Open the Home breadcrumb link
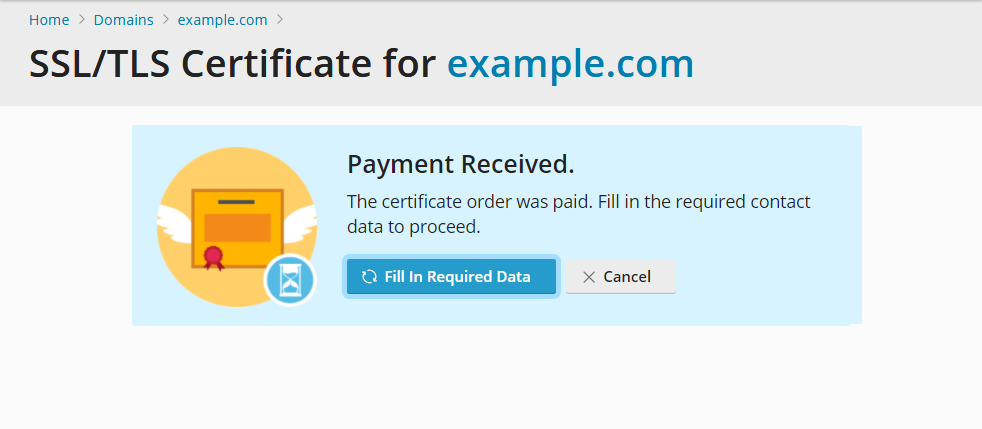 pyautogui.click(x=49, y=20)
